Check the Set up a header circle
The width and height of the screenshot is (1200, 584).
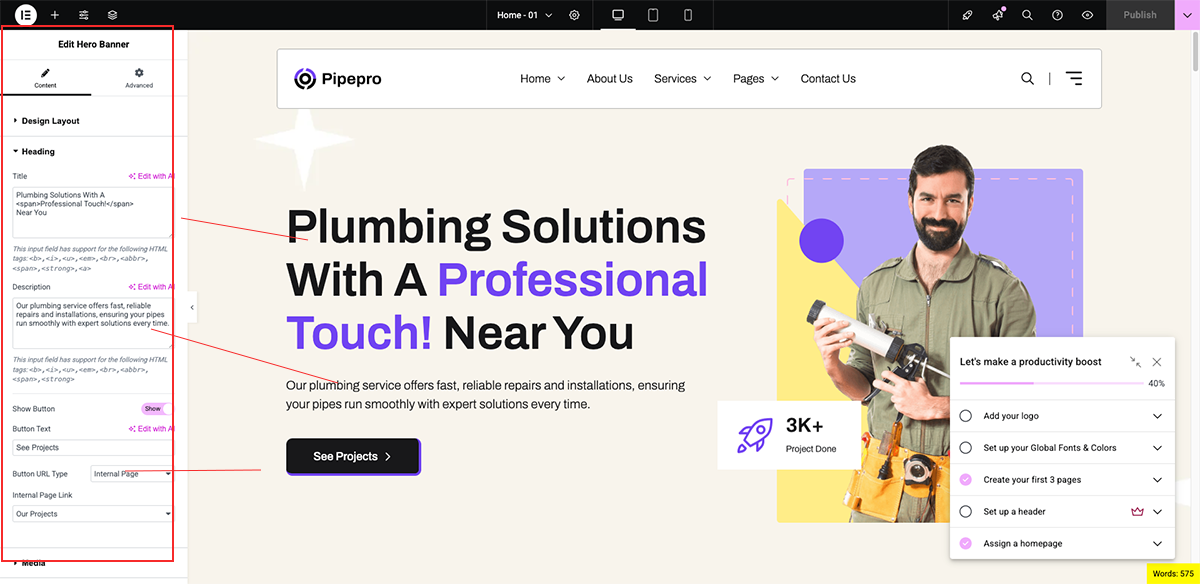[x=965, y=512]
